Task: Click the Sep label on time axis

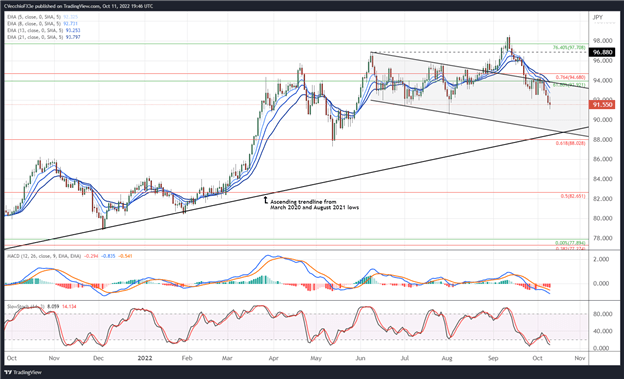Action: [493, 358]
